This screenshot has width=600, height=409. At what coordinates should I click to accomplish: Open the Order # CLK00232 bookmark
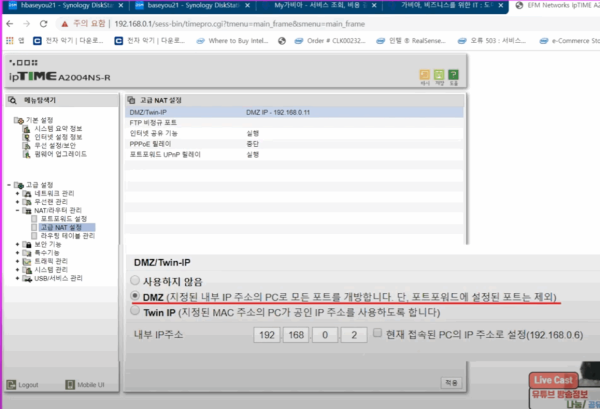pos(330,41)
